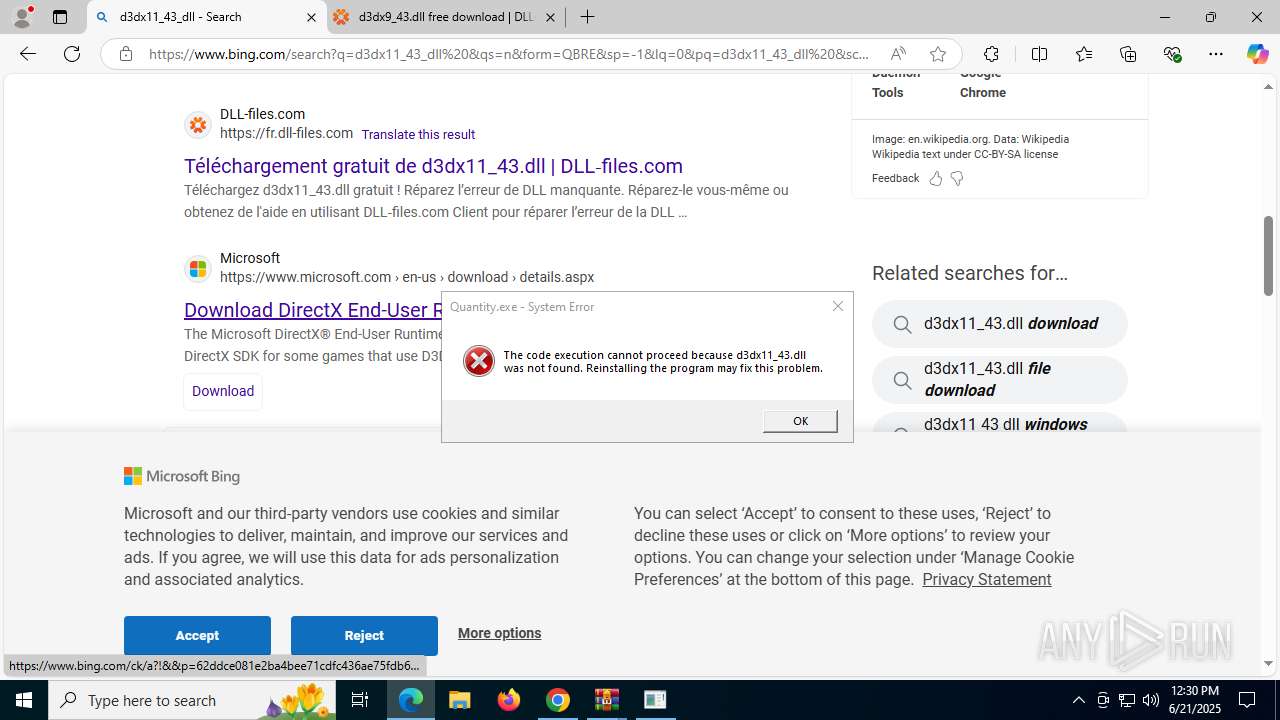Reject the Bing cookie consent
1280x720 pixels.
pyautogui.click(x=364, y=635)
